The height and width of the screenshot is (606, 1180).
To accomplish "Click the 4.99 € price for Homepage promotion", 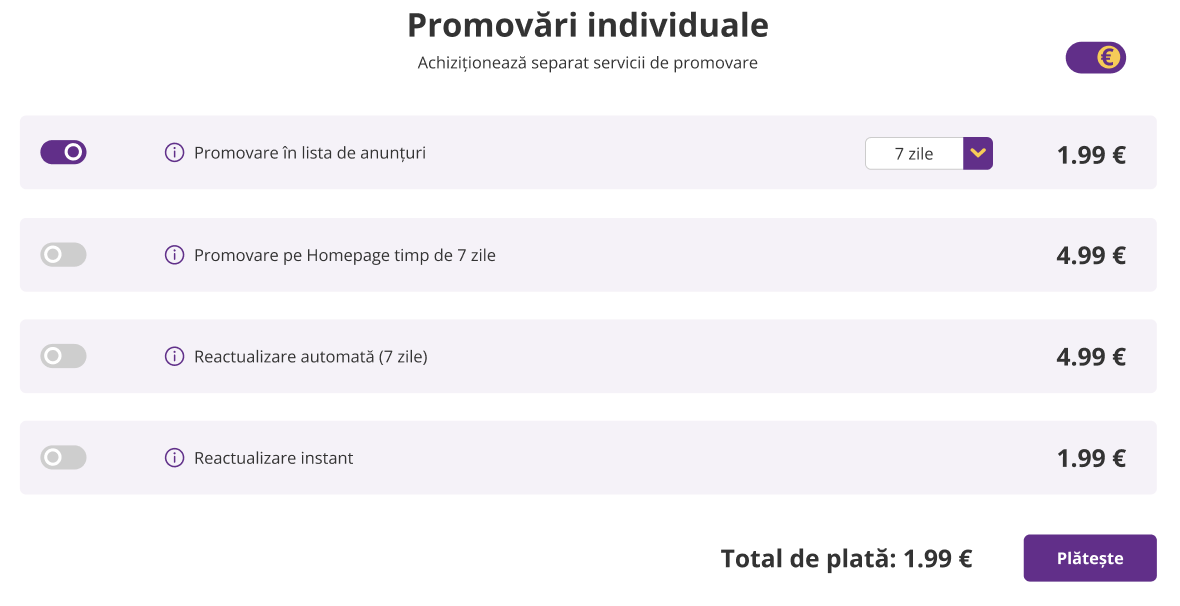I will [1091, 255].
